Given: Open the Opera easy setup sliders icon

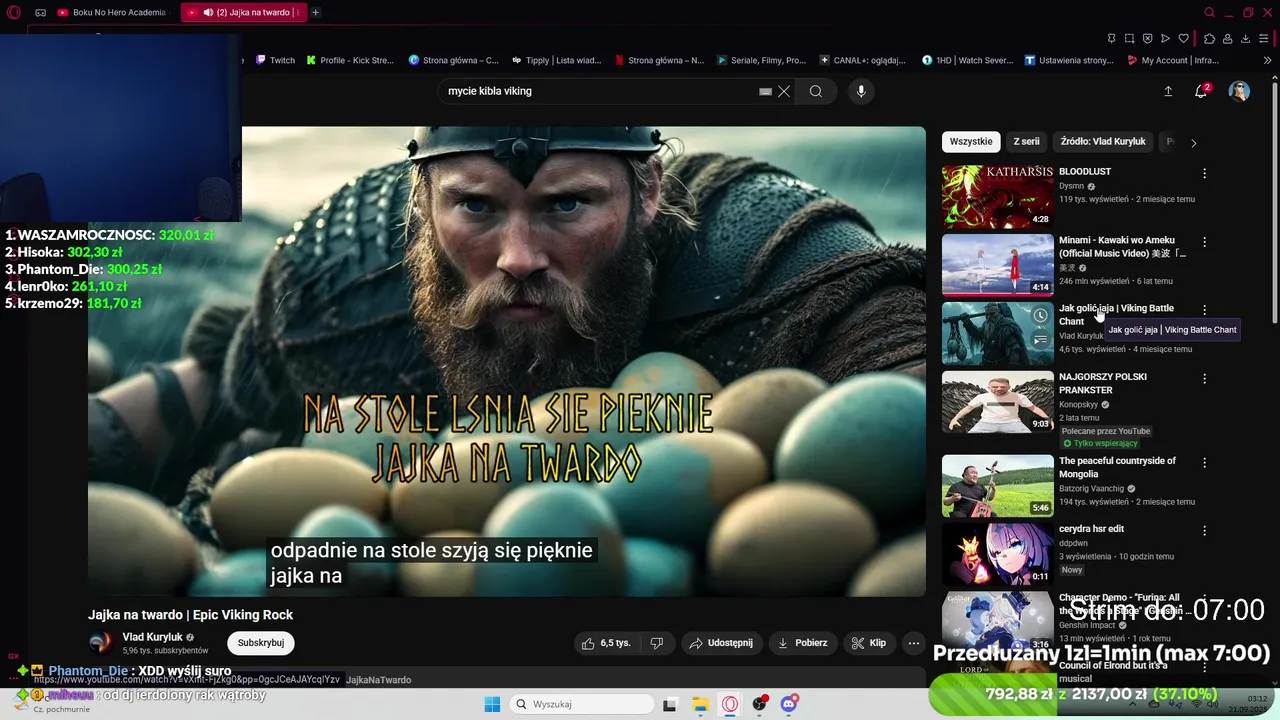Looking at the screenshot, I should tap(1265, 38).
